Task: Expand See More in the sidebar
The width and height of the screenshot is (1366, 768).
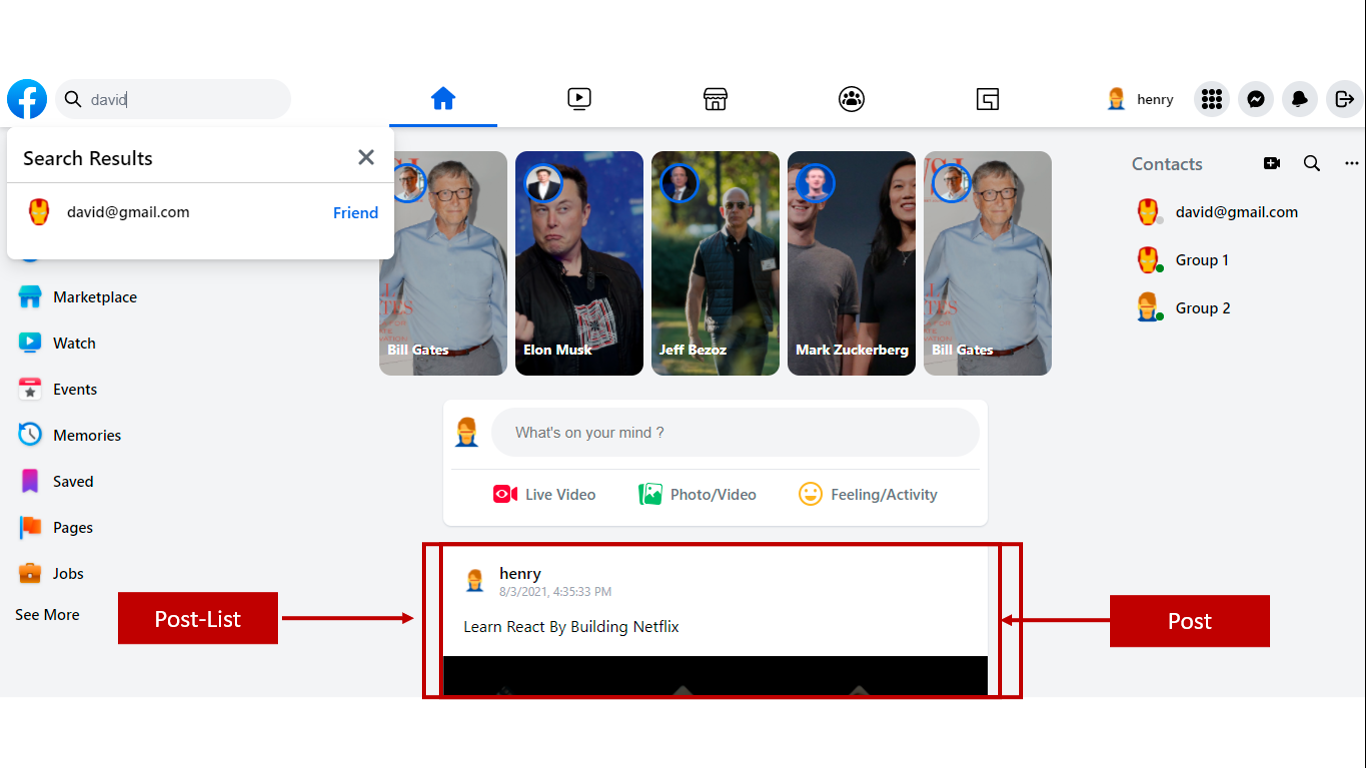Action: [x=47, y=615]
